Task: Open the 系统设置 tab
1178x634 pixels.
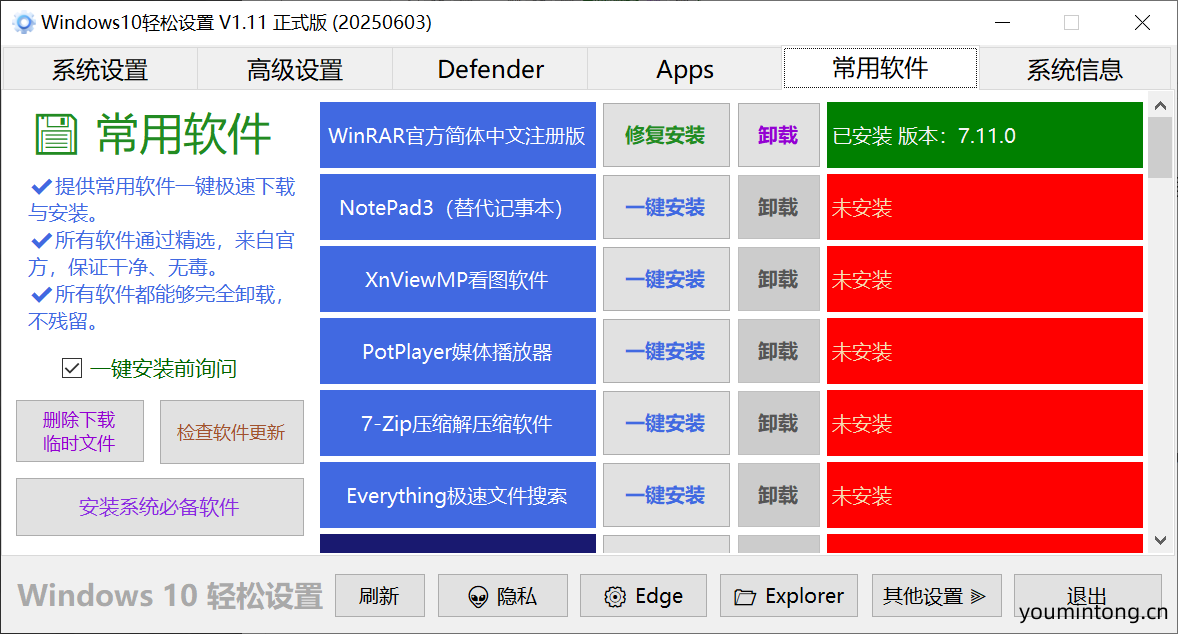Action: click(100, 69)
